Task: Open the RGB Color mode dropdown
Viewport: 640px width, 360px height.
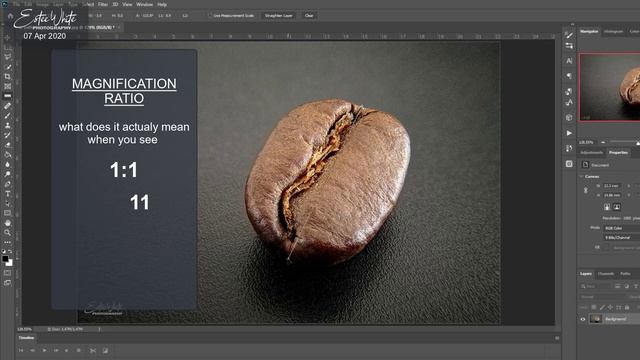Action: [x=622, y=228]
